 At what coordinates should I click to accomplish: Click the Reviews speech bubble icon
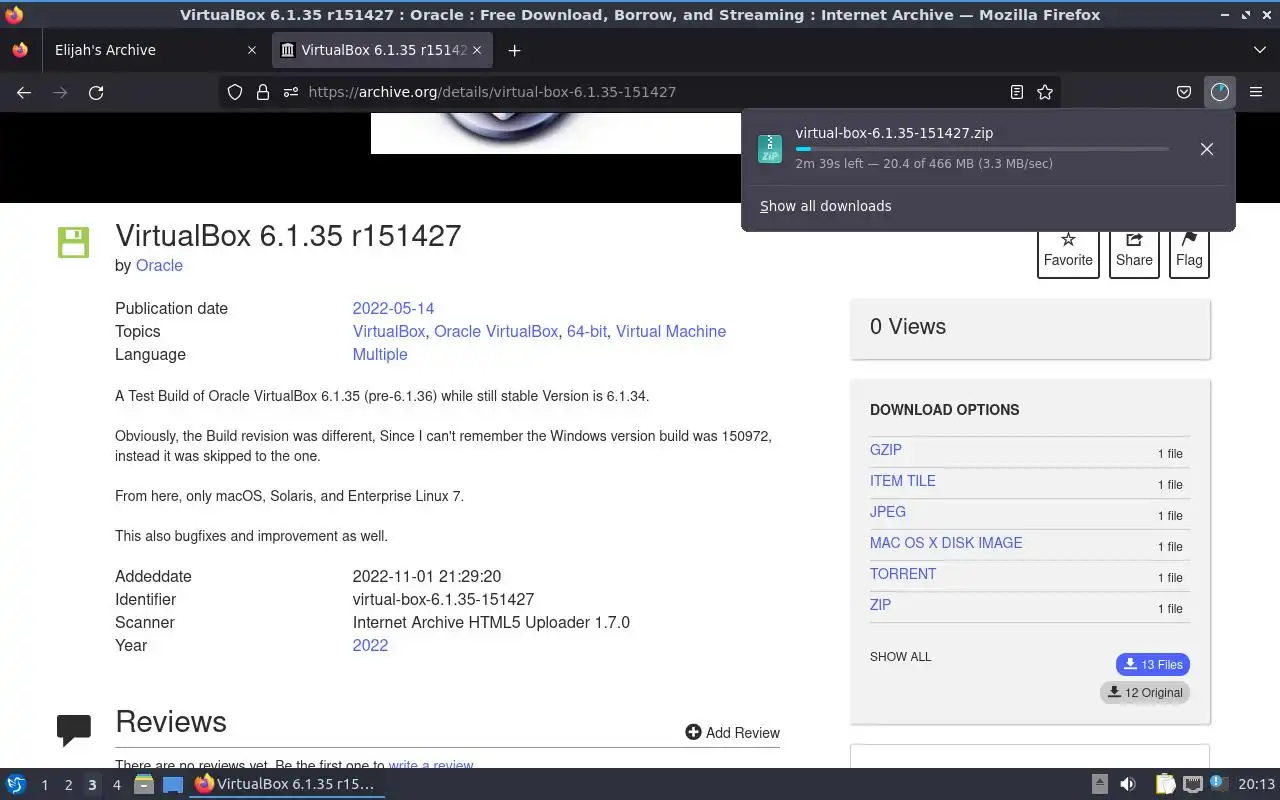coord(74,730)
